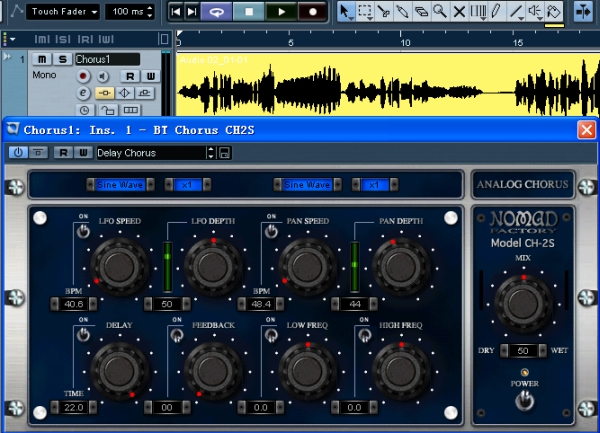600x433 pixels.
Task: Toggle the FEEDBACK on switch
Action: pos(177,335)
